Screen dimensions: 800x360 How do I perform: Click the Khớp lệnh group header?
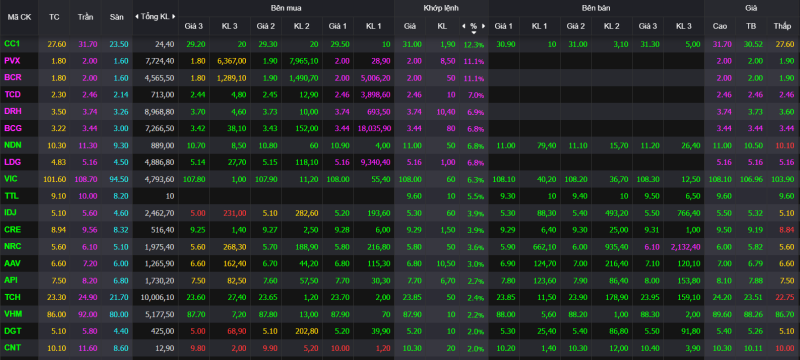click(441, 8)
